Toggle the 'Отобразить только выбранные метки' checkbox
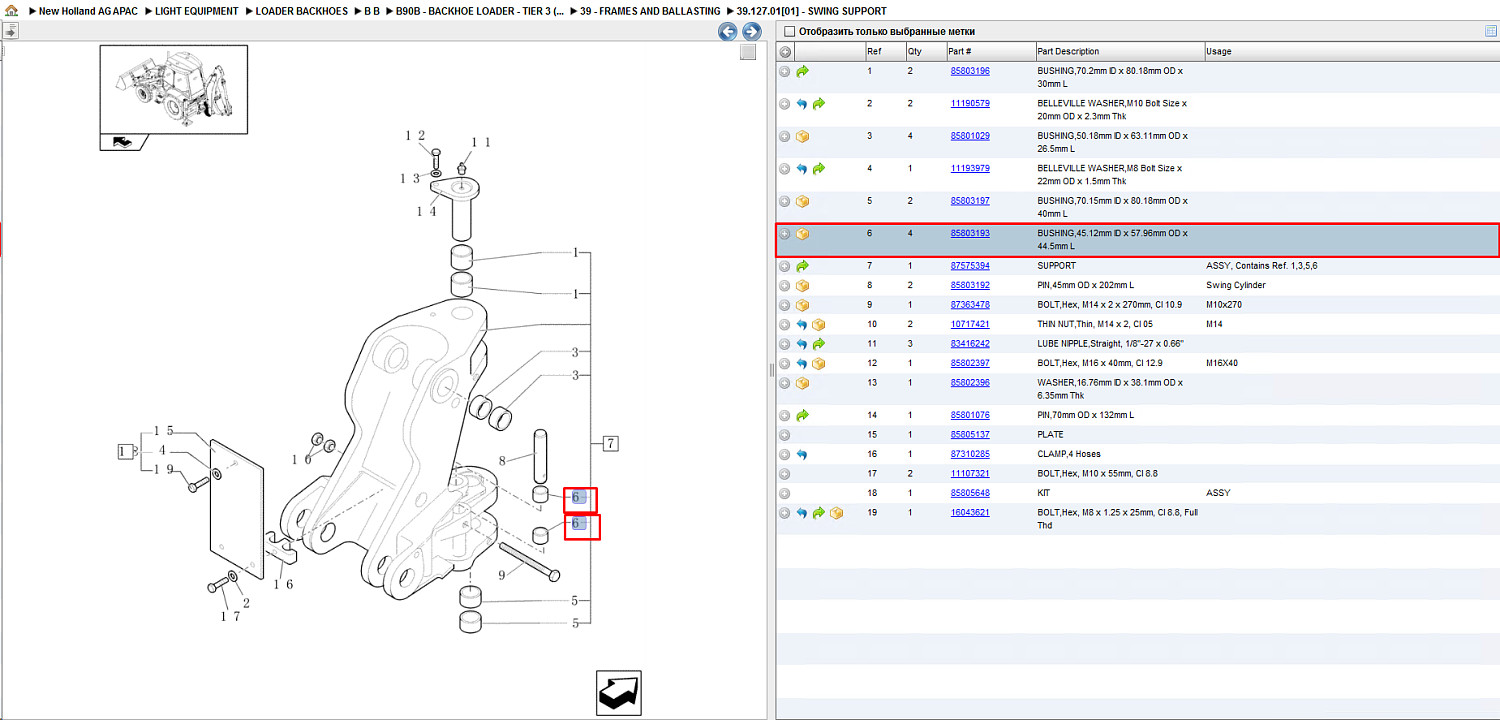Viewport: 1500px width, 720px height. coord(790,32)
